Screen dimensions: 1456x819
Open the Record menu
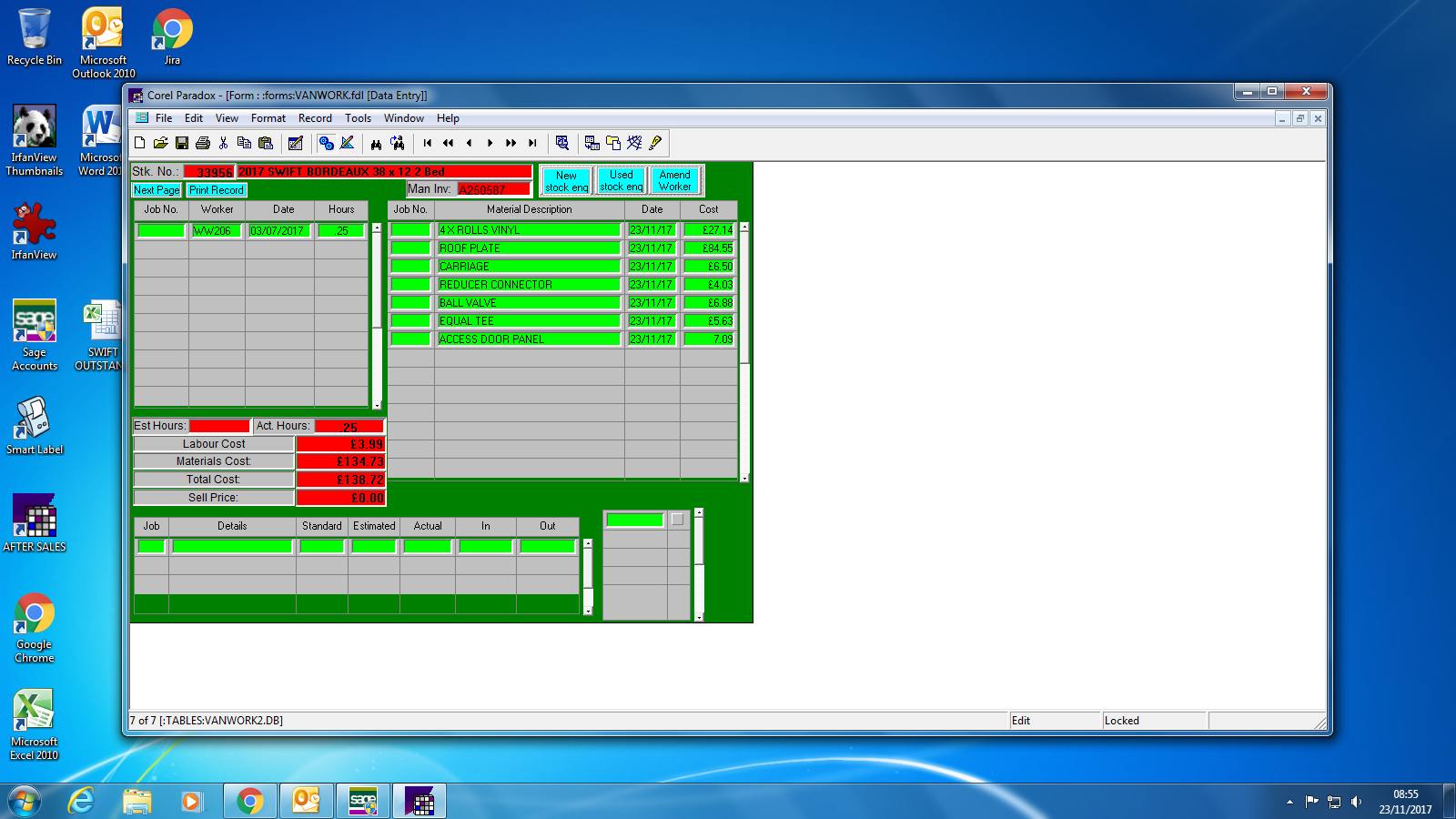tap(315, 118)
